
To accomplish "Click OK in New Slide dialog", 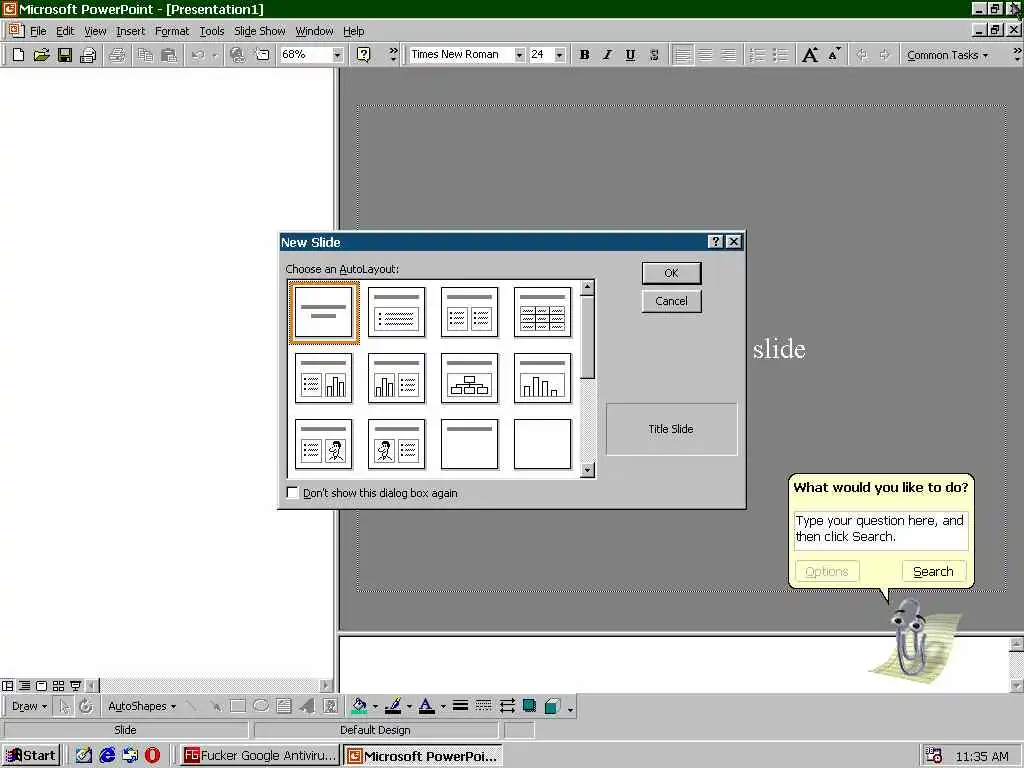I will pos(671,273).
